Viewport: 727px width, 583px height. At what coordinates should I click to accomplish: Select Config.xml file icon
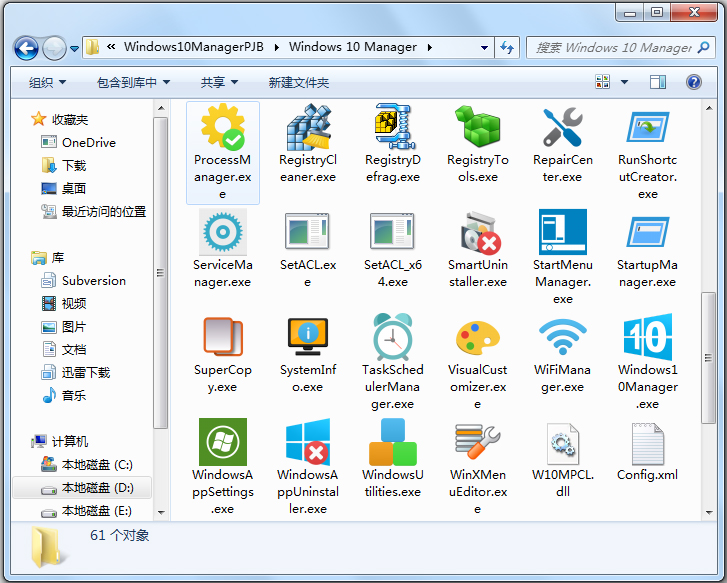pos(648,443)
